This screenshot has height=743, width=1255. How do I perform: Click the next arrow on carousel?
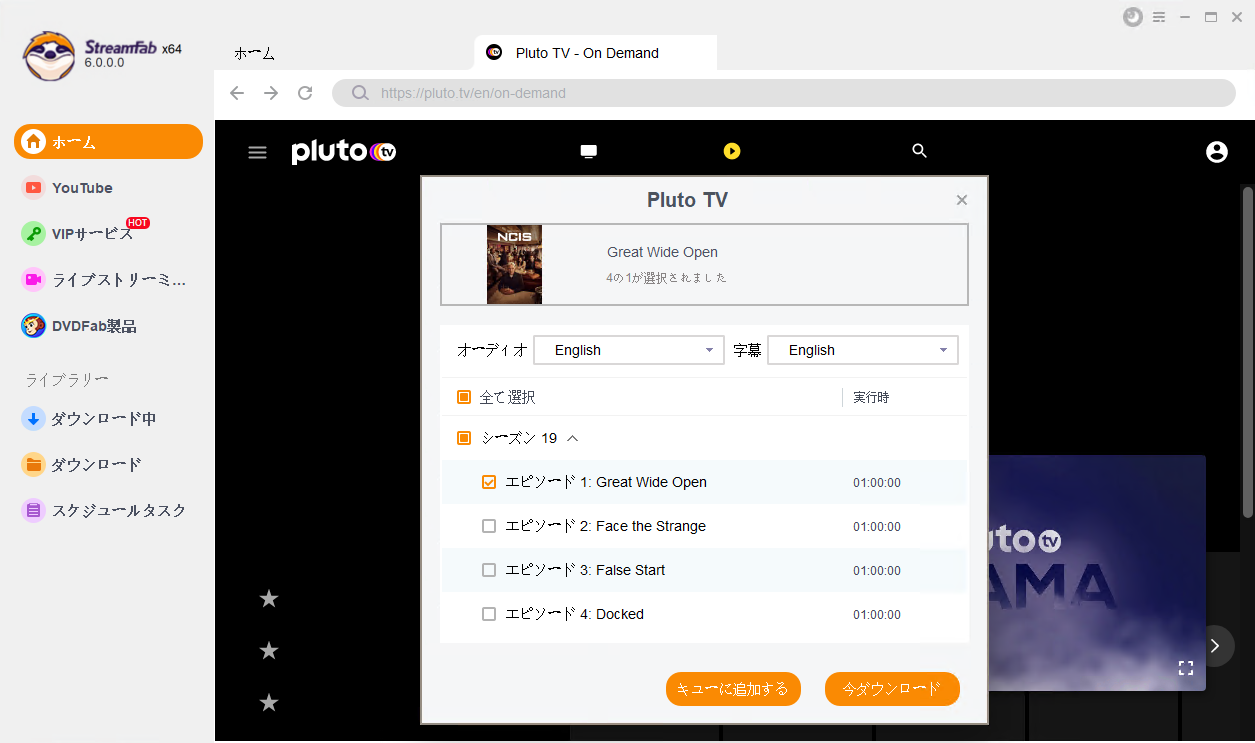point(1215,646)
